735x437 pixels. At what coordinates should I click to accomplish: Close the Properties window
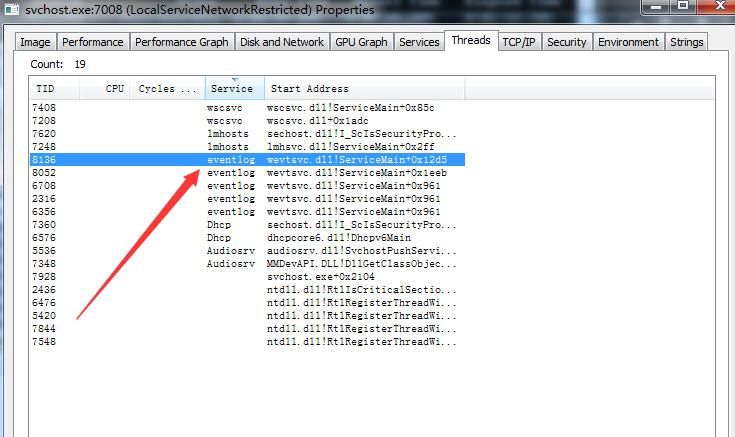[x=716, y=7]
